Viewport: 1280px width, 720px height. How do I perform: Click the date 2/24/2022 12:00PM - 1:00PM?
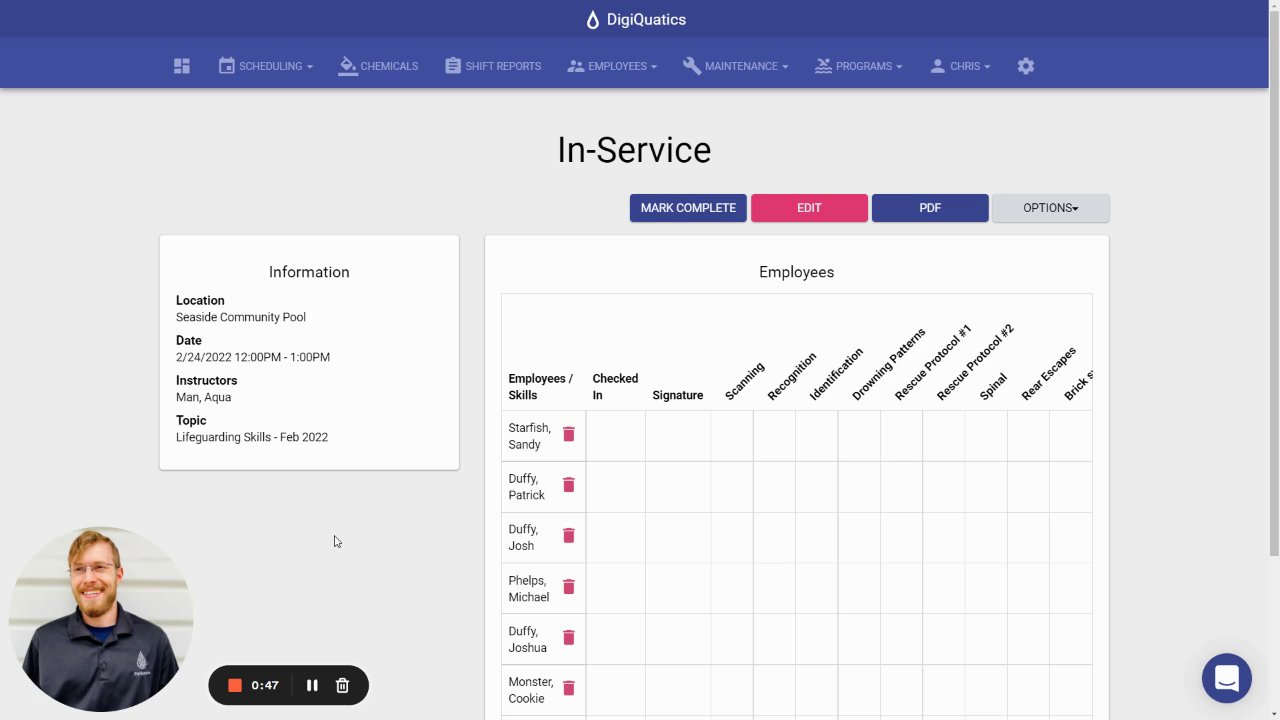click(x=253, y=357)
